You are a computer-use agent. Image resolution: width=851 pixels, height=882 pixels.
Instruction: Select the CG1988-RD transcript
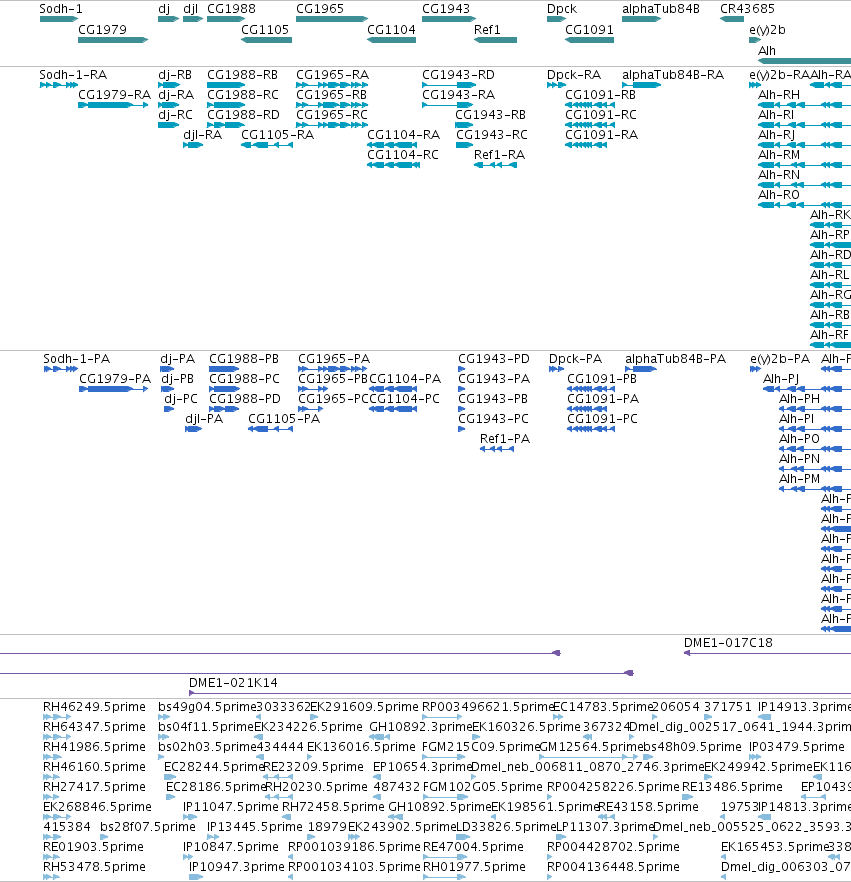click(226, 125)
